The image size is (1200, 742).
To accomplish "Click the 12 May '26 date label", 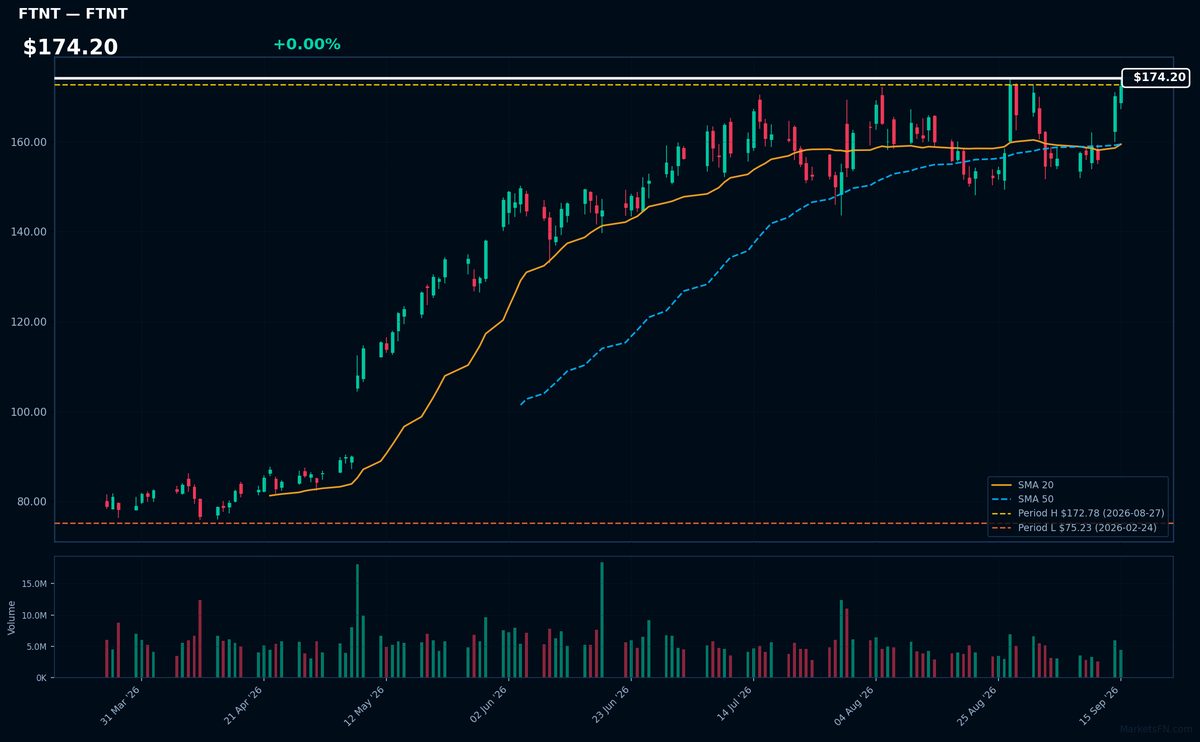I will pos(366,705).
